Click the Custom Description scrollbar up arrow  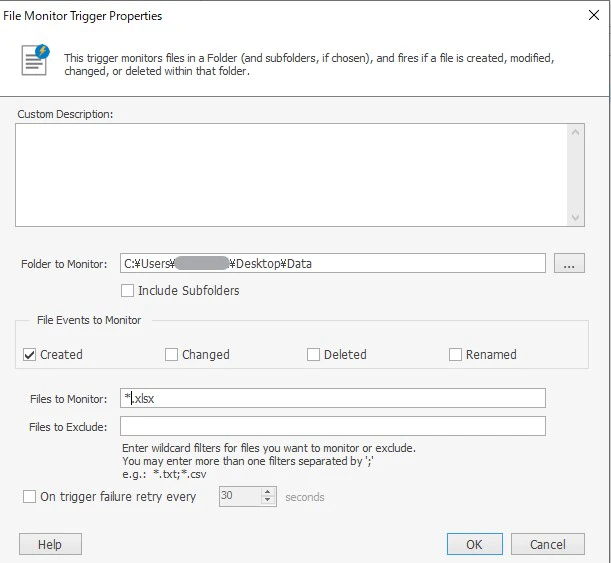575,132
